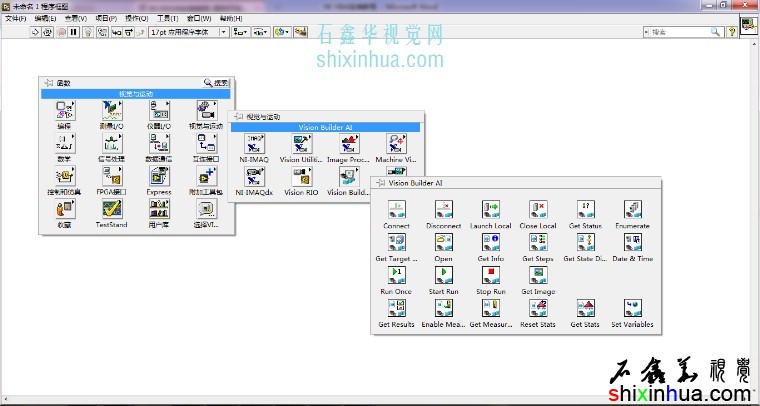760x406 pixels.
Task: Pin the Functions palette with thumbtack
Action: click(x=48, y=83)
